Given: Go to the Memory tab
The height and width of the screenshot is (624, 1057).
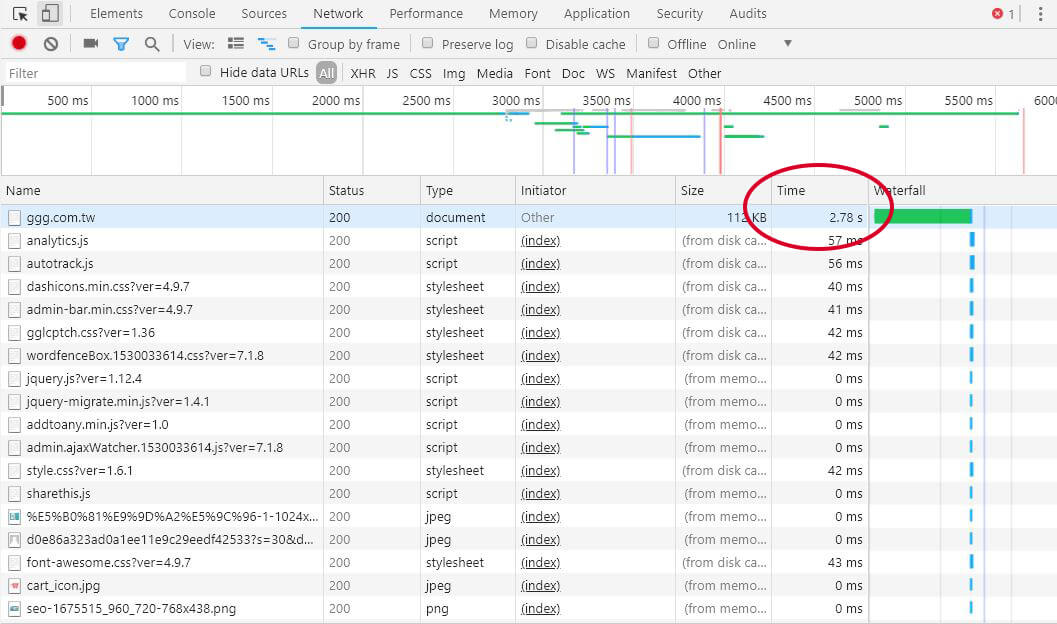Looking at the screenshot, I should pos(513,13).
